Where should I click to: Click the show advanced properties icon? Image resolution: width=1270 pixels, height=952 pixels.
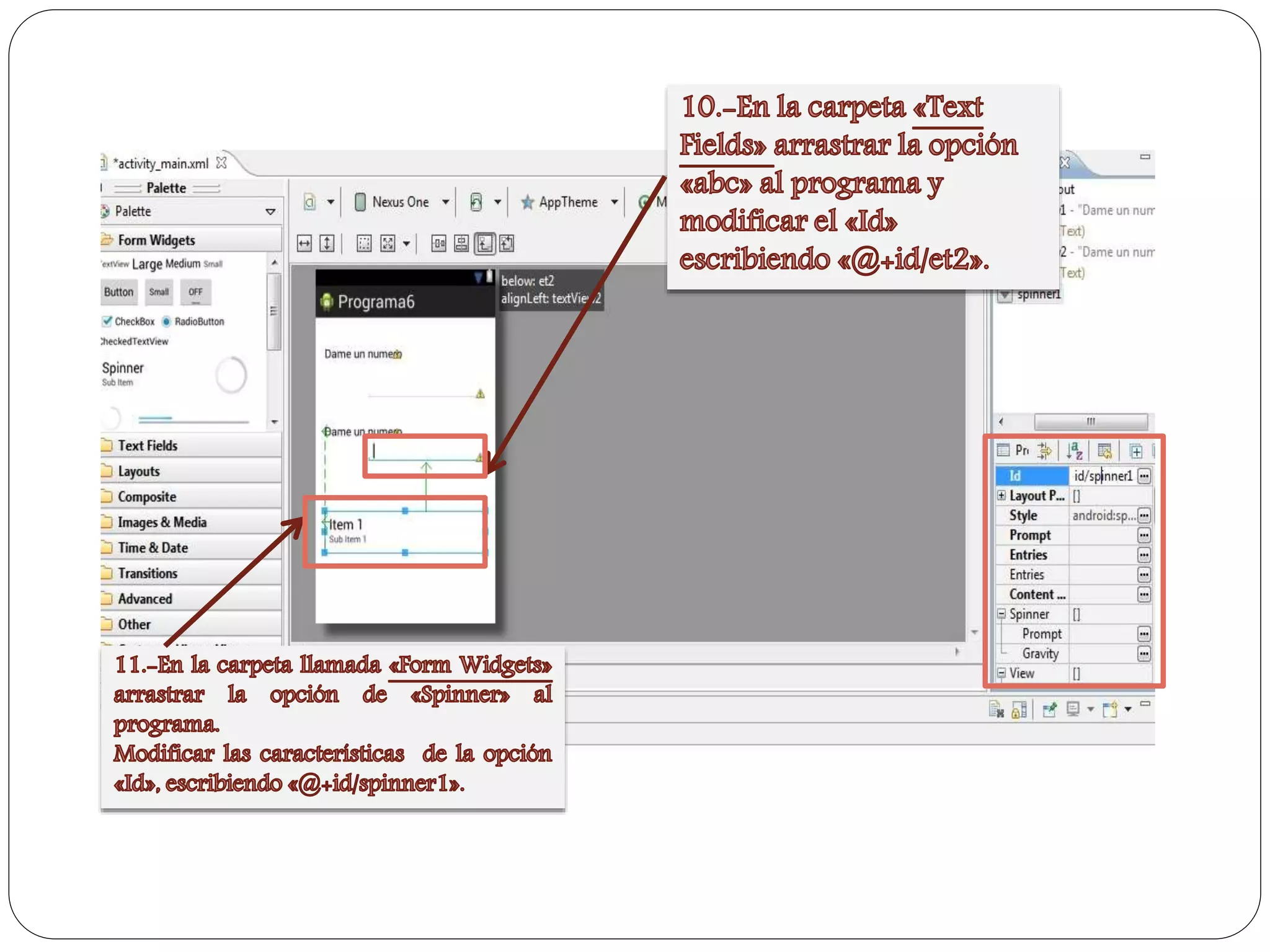[x=1104, y=451]
